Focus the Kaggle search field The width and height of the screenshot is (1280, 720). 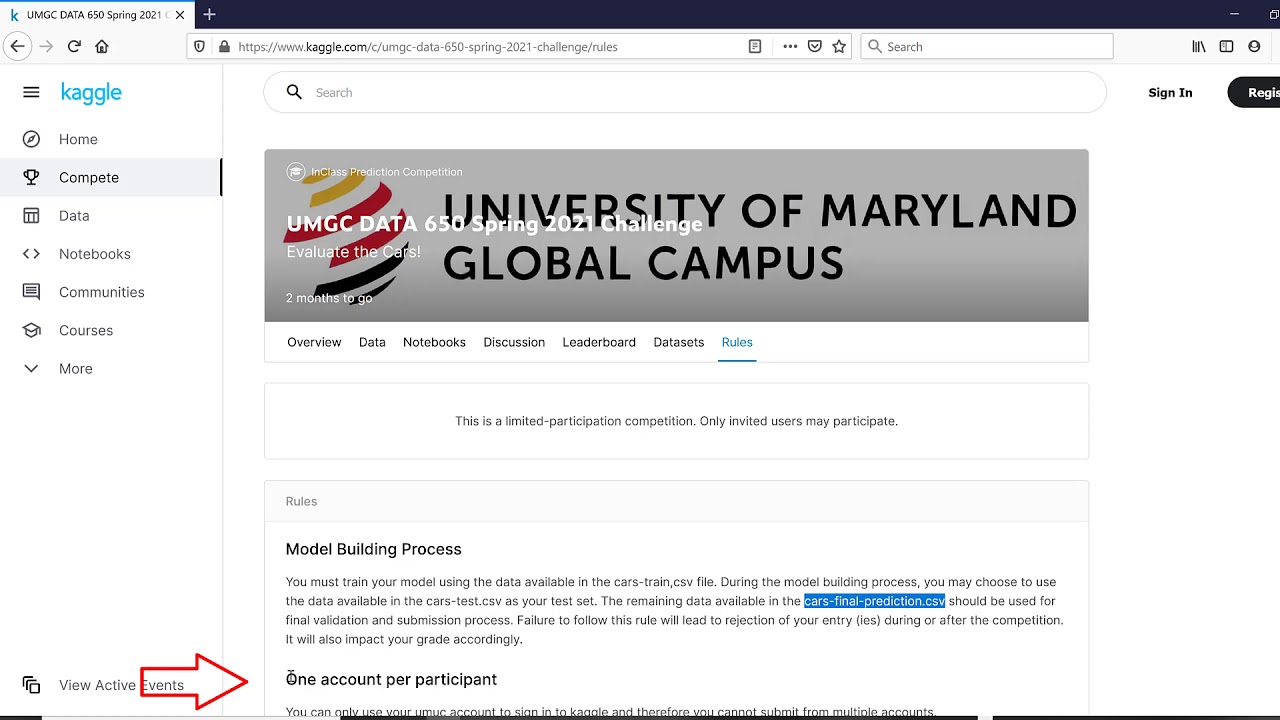(x=685, y=92)
